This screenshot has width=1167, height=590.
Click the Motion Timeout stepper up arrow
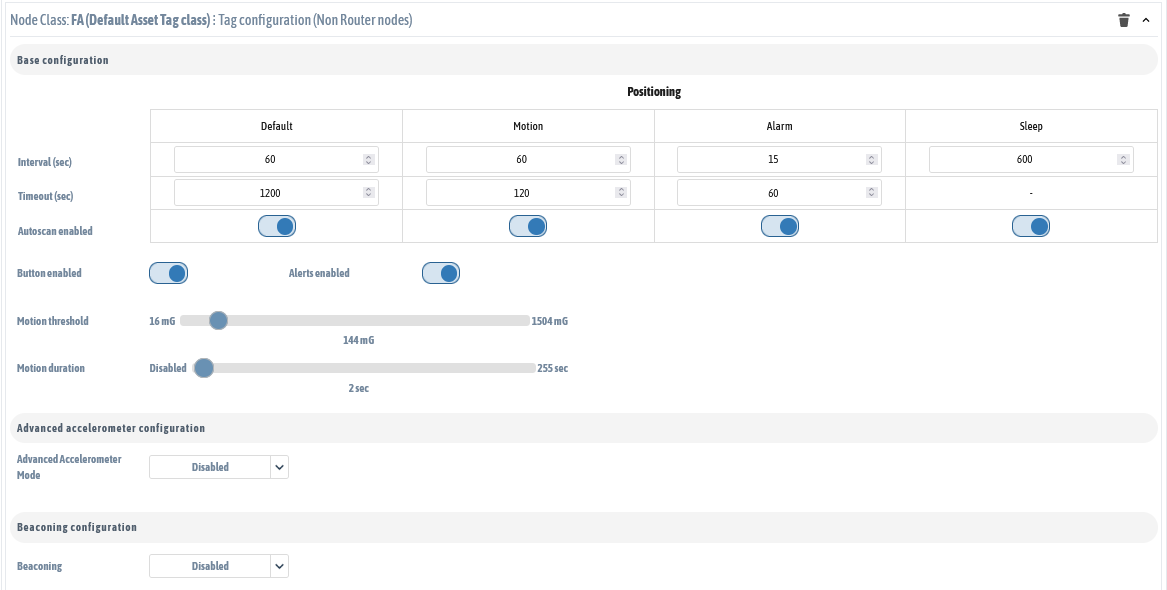tap(620, 188)
